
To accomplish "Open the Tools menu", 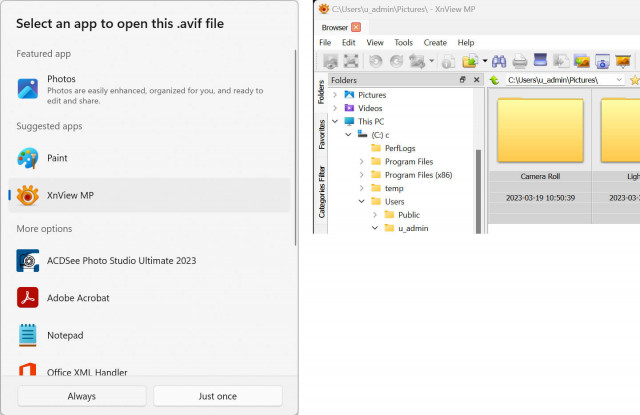I will [x=403, y=42].
